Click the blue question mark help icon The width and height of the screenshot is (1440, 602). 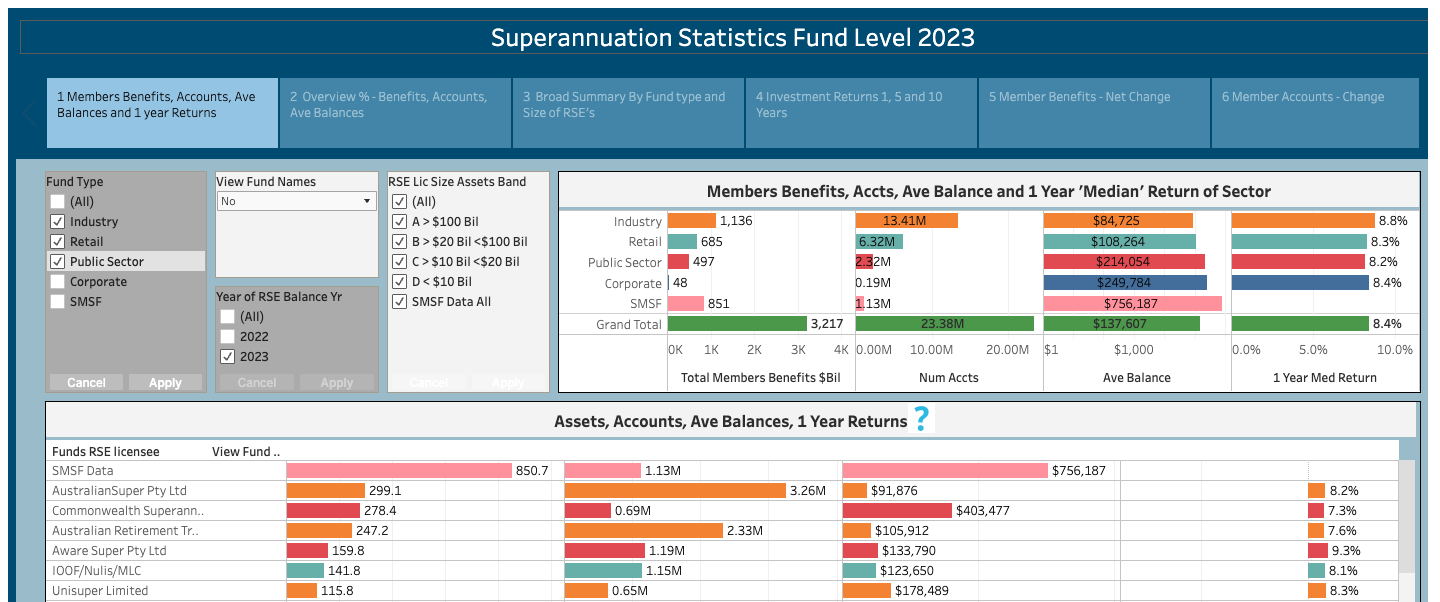pyautogui.click(x=922, y=420)
